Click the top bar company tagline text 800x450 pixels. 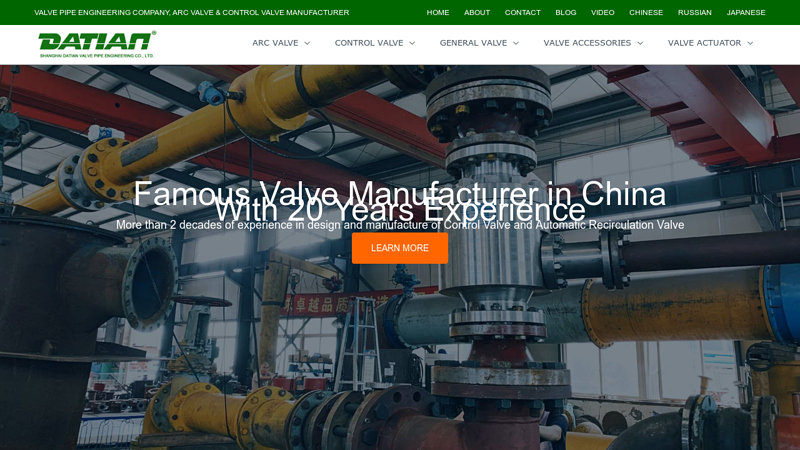click(x=192, y=12)
